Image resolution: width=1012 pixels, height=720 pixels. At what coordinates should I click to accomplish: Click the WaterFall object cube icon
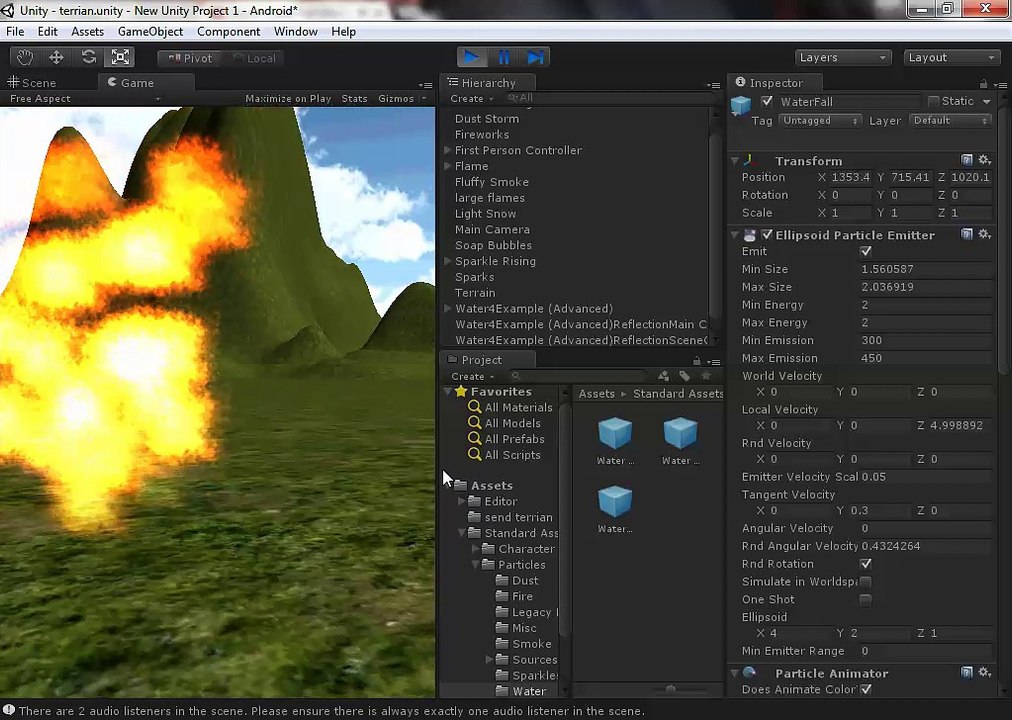point(741,105)
